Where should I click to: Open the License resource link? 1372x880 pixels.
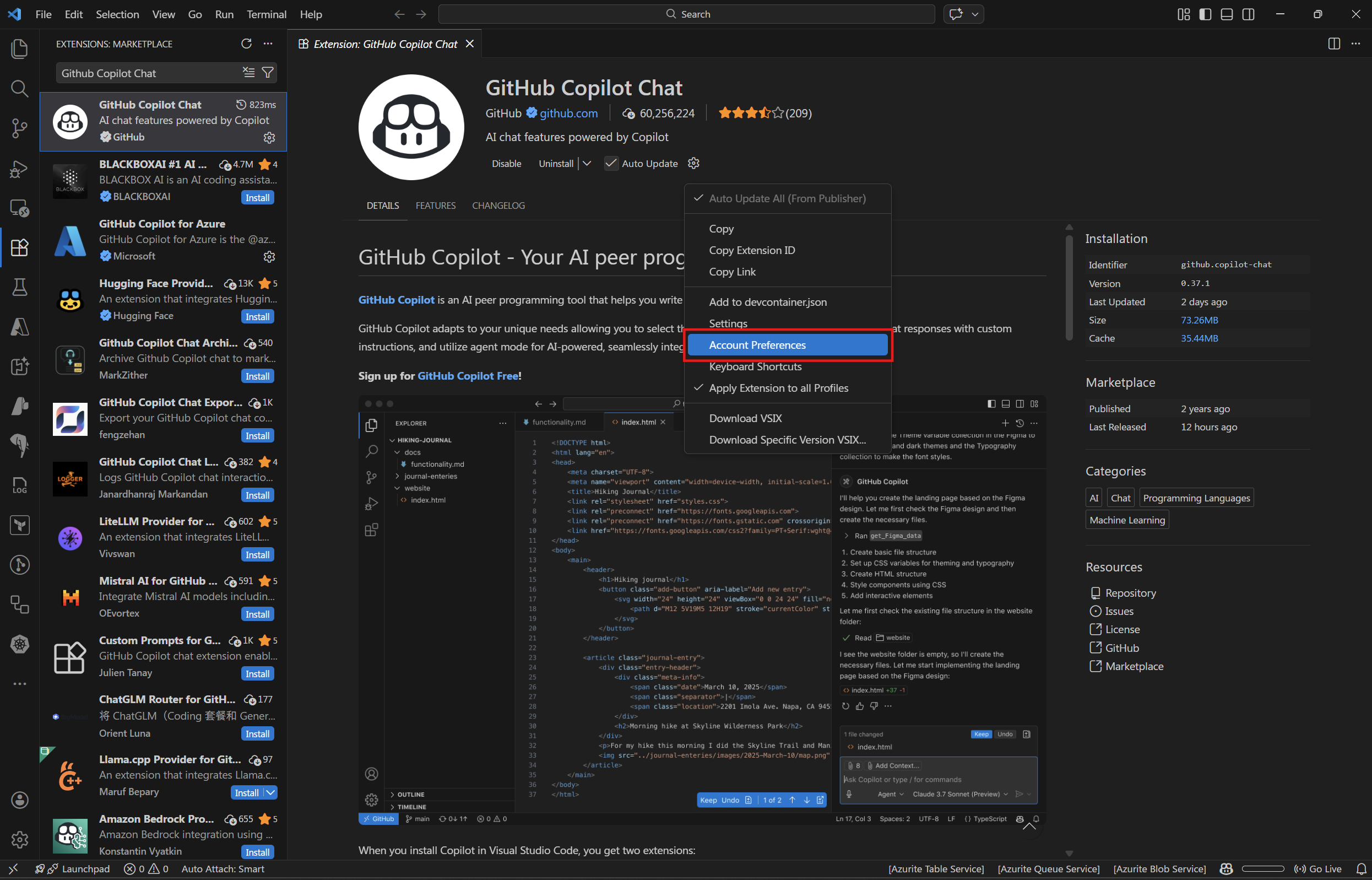click(1122, 630)
